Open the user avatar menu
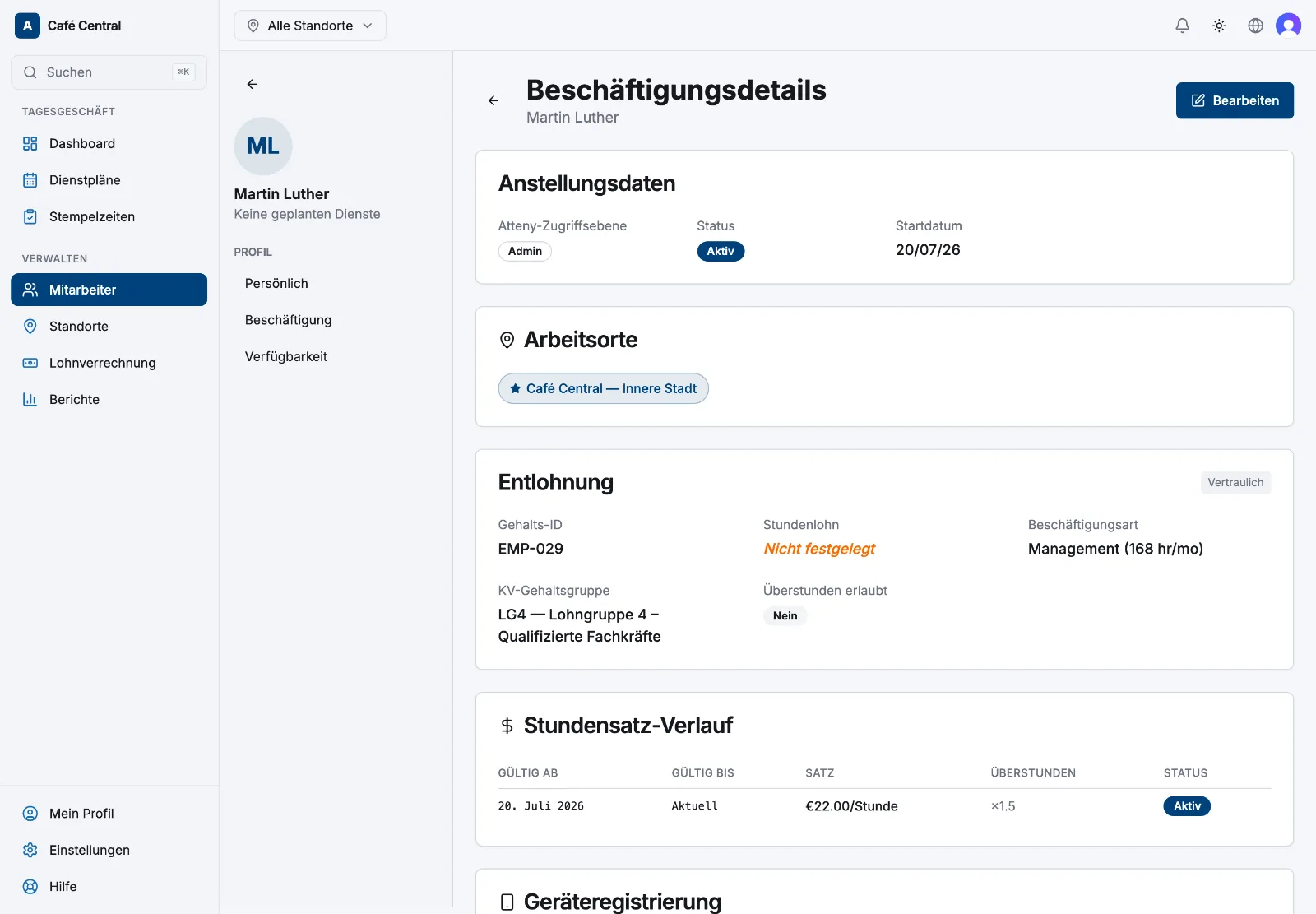Viewport: 1316px width, 914px height. (x=1288, y=26)
